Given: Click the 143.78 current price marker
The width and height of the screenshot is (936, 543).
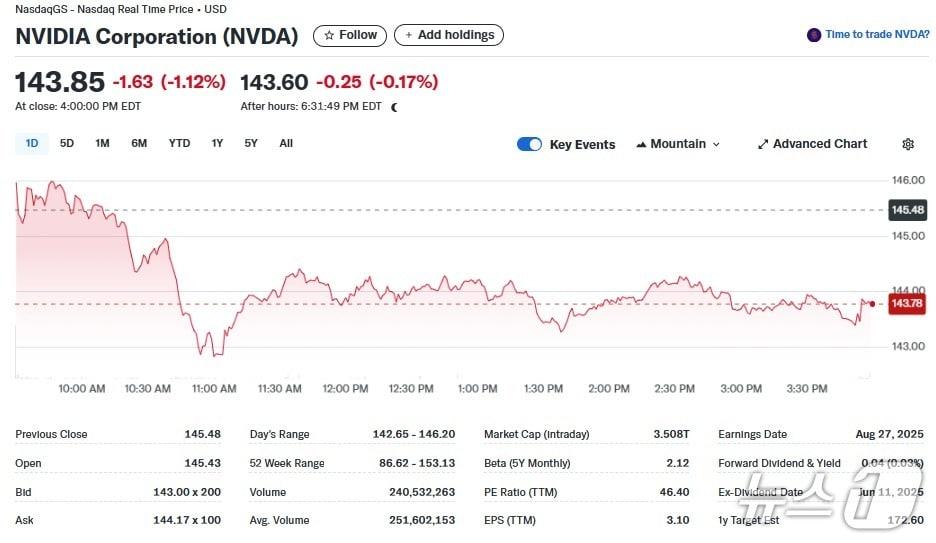Looking at the screenshot, I should tap(906, 303).
